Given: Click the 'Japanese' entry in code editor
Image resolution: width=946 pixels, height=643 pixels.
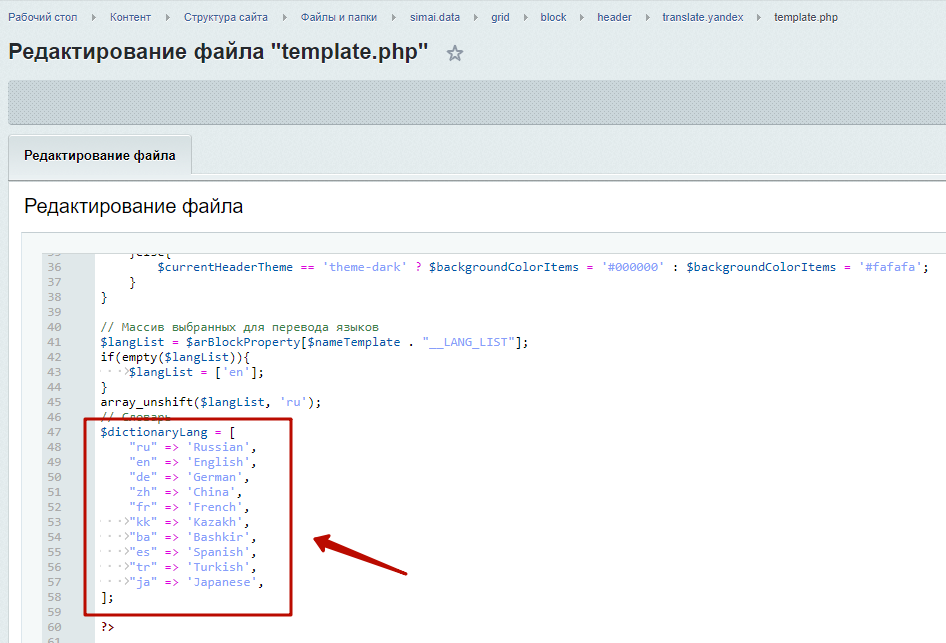Looking at the screenshot, I should [x=226, y=582].
